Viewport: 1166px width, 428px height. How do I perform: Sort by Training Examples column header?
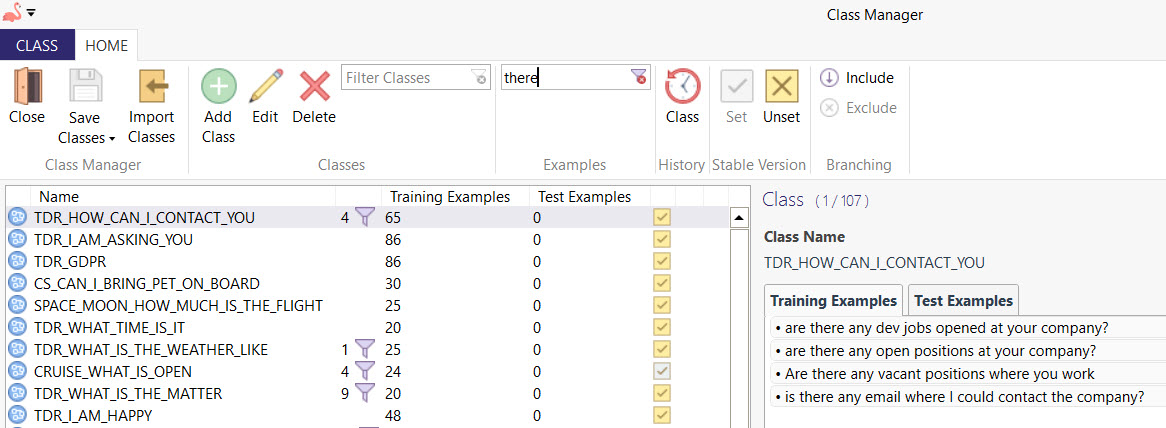tap(449, 197)
